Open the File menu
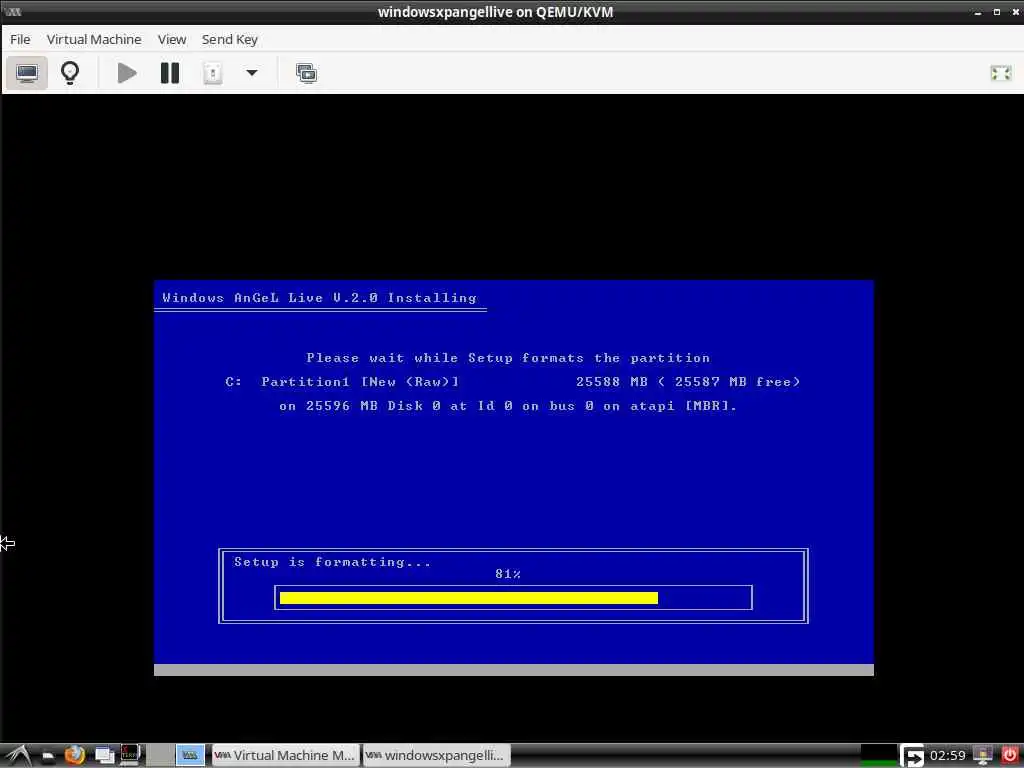Viewport: 1024px width, 768px height. [x=20, y=39]
